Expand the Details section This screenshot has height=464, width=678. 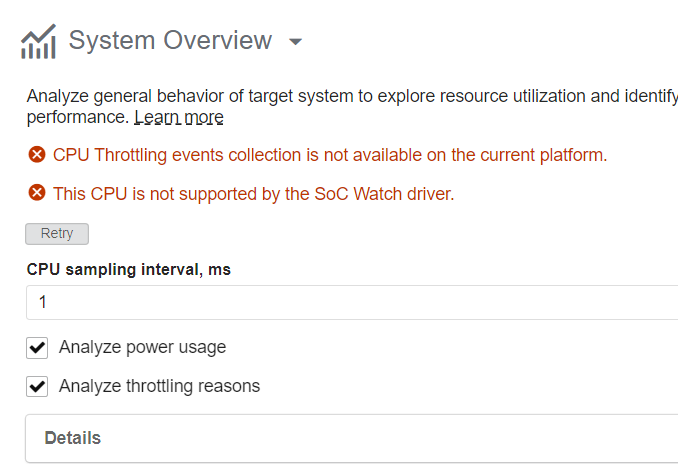pos(73,438)
